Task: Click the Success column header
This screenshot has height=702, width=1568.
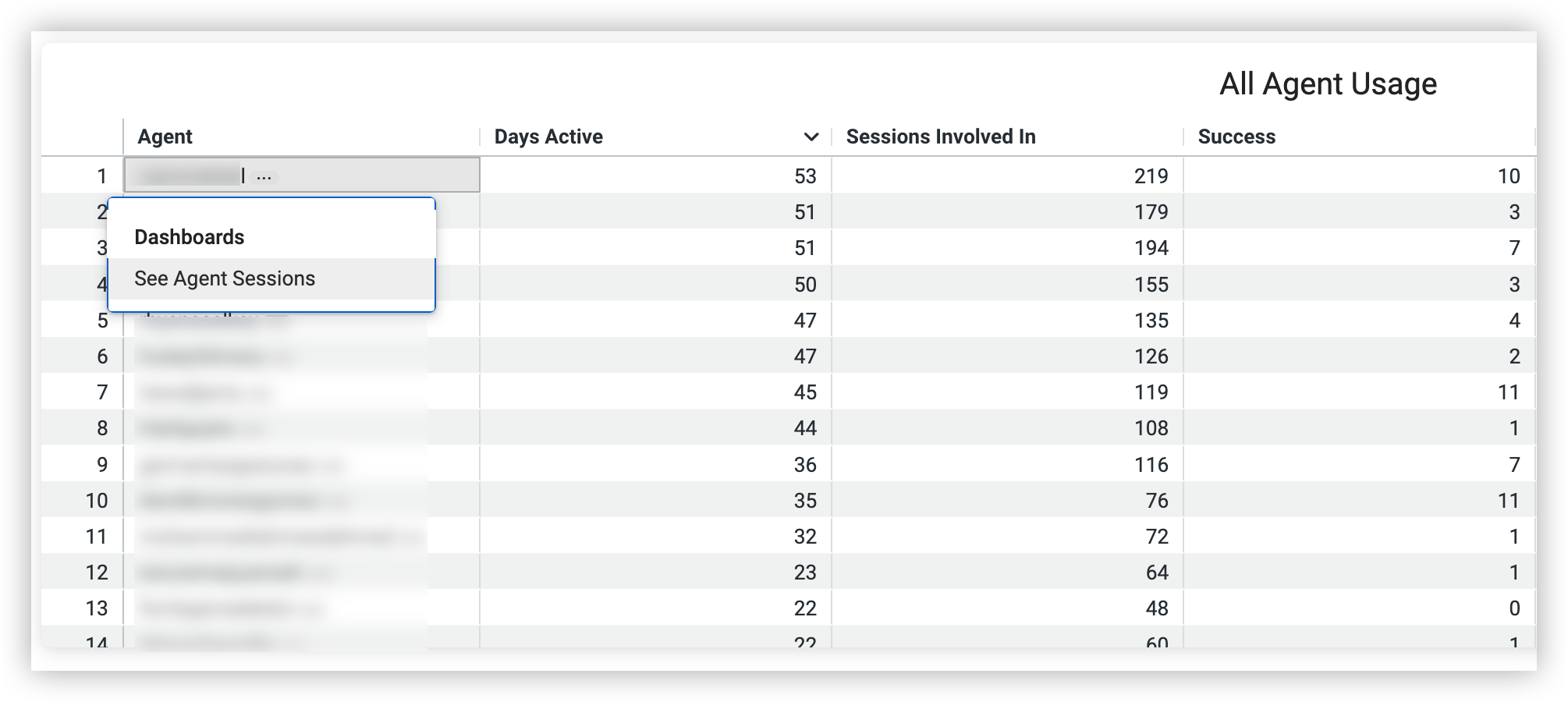Action: pos(1236,136)
